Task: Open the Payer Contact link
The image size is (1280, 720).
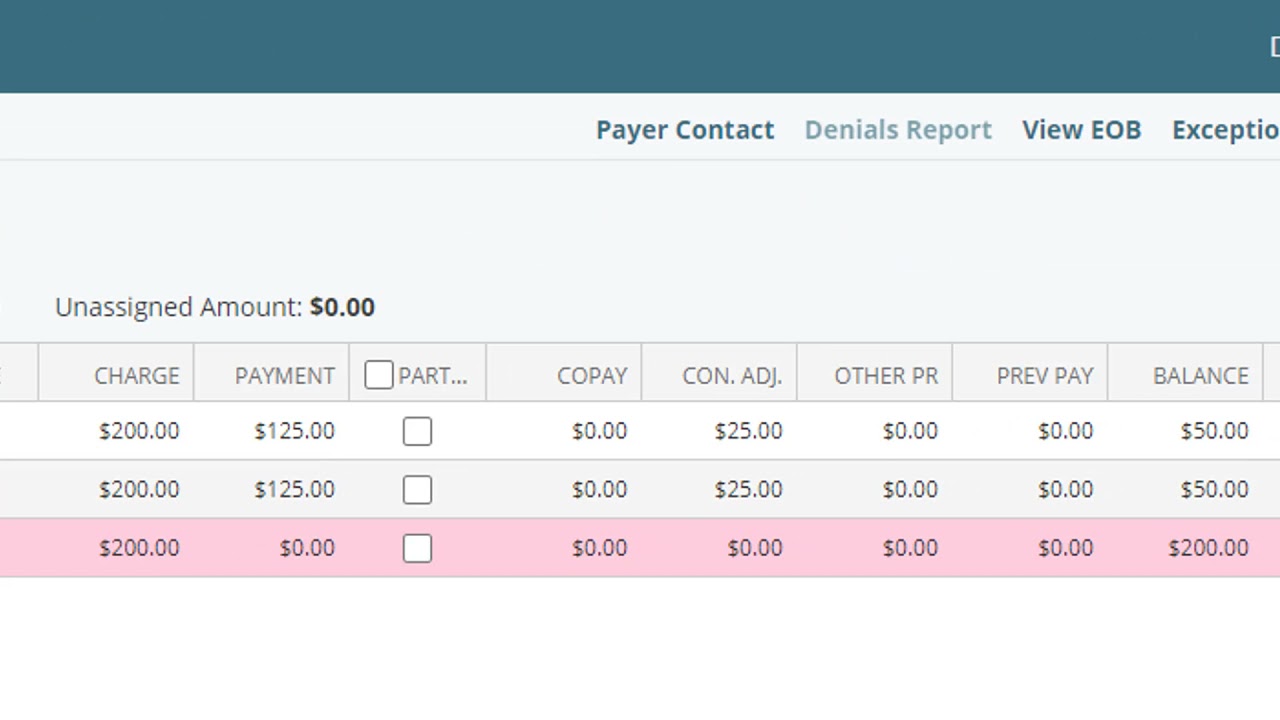Action: pyautogui.click(x=685, y=130)
